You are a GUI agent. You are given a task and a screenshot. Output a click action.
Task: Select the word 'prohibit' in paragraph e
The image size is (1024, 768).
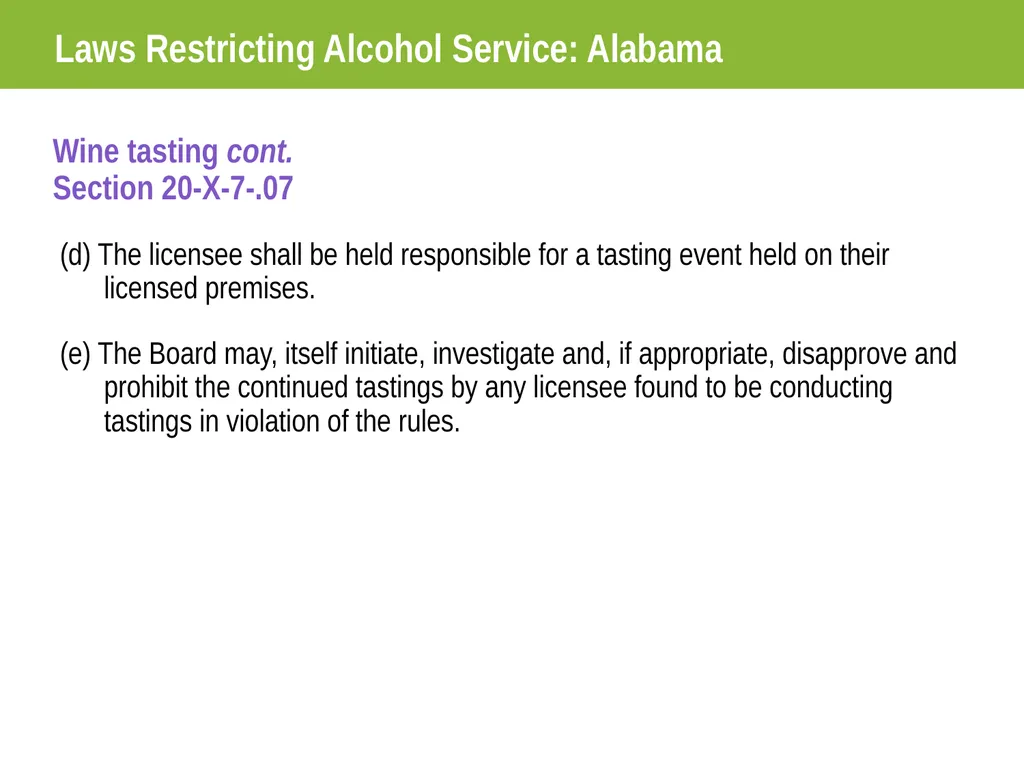146,387
